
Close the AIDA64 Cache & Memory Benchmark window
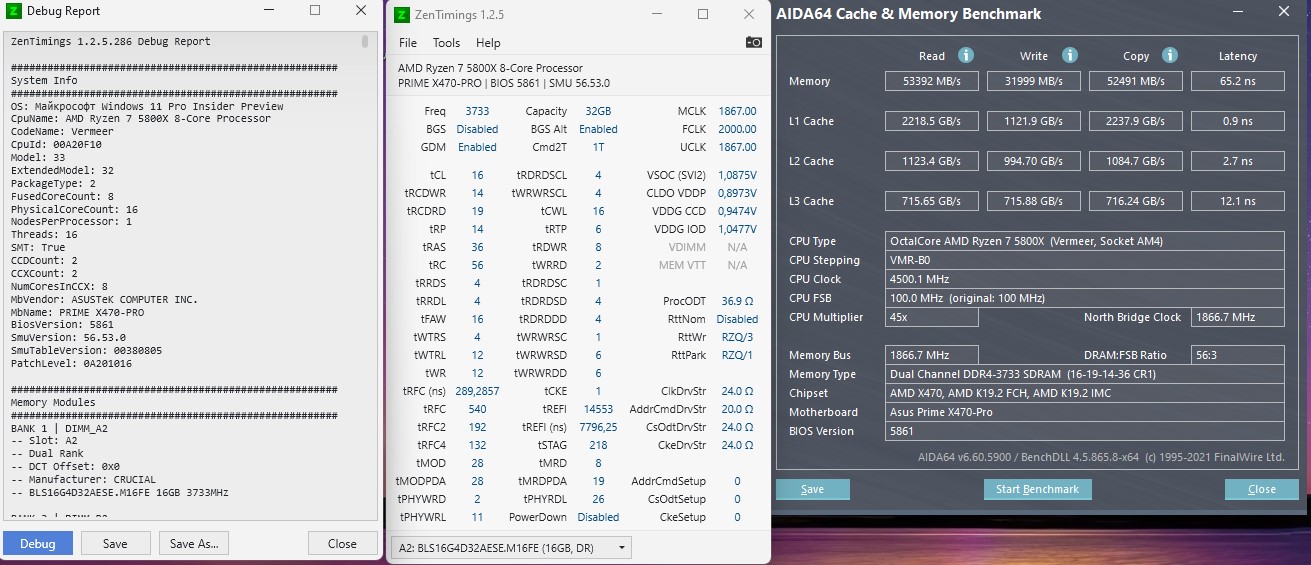(1283, 12)
